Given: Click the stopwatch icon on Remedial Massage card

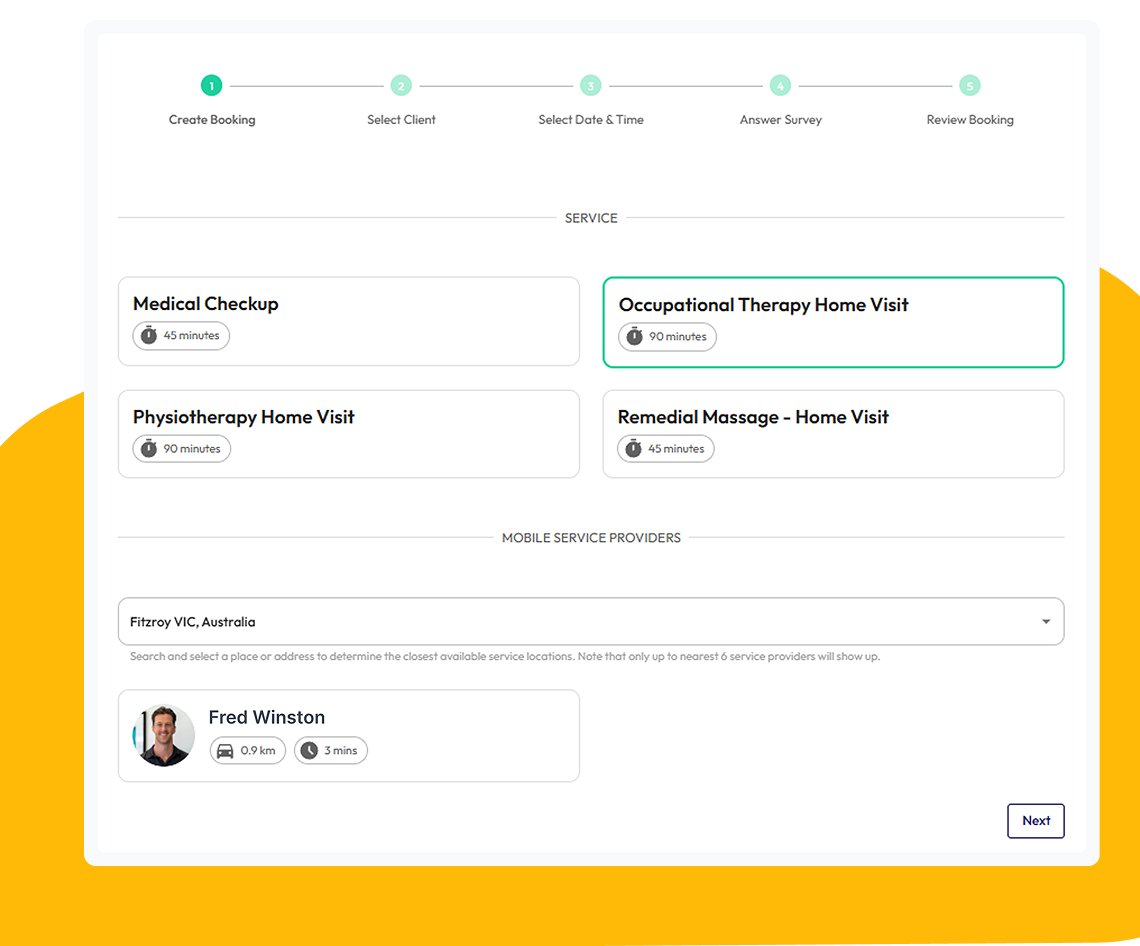Looking at the screenshot, I should (x=634, y=448).
